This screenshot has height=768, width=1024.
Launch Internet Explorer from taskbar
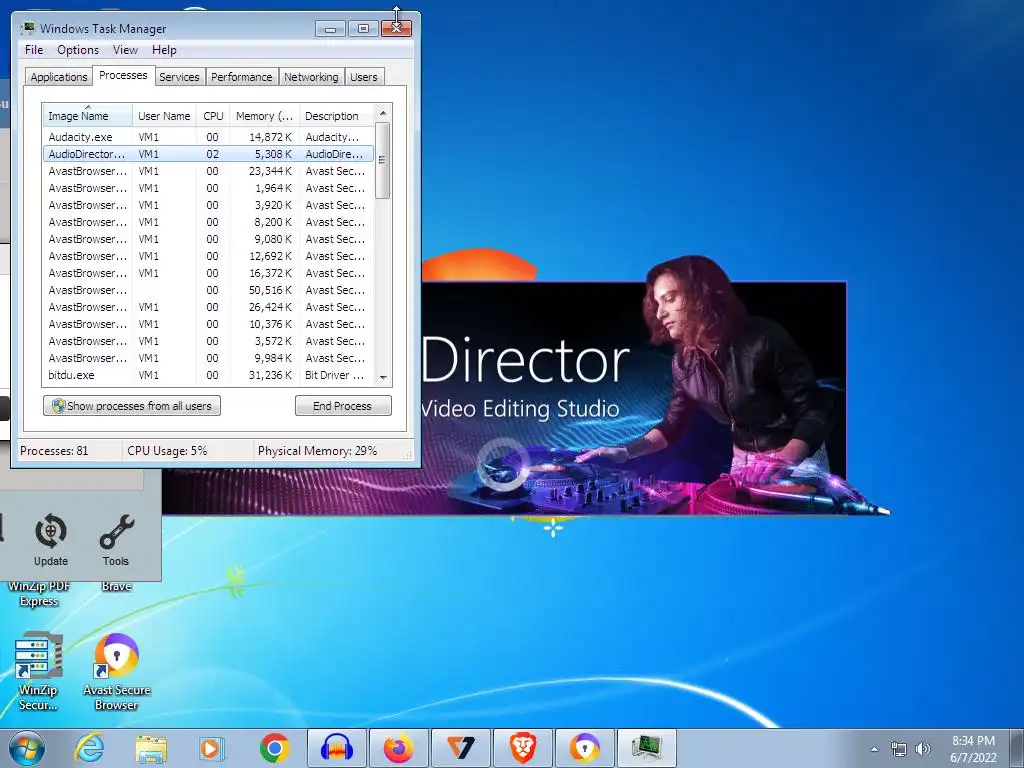[89, 748]
